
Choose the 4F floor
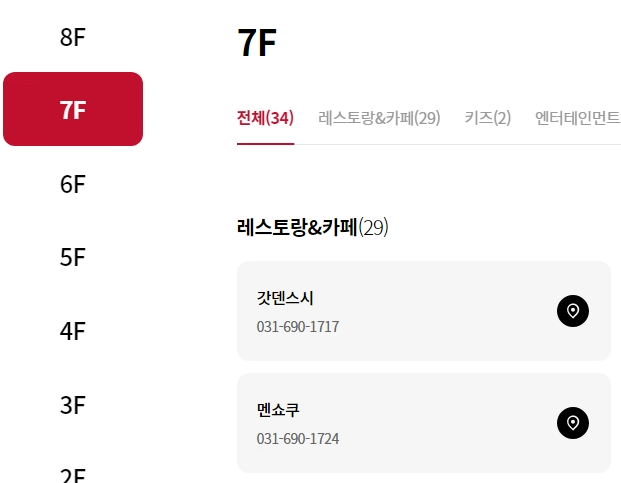coord(73,331)
